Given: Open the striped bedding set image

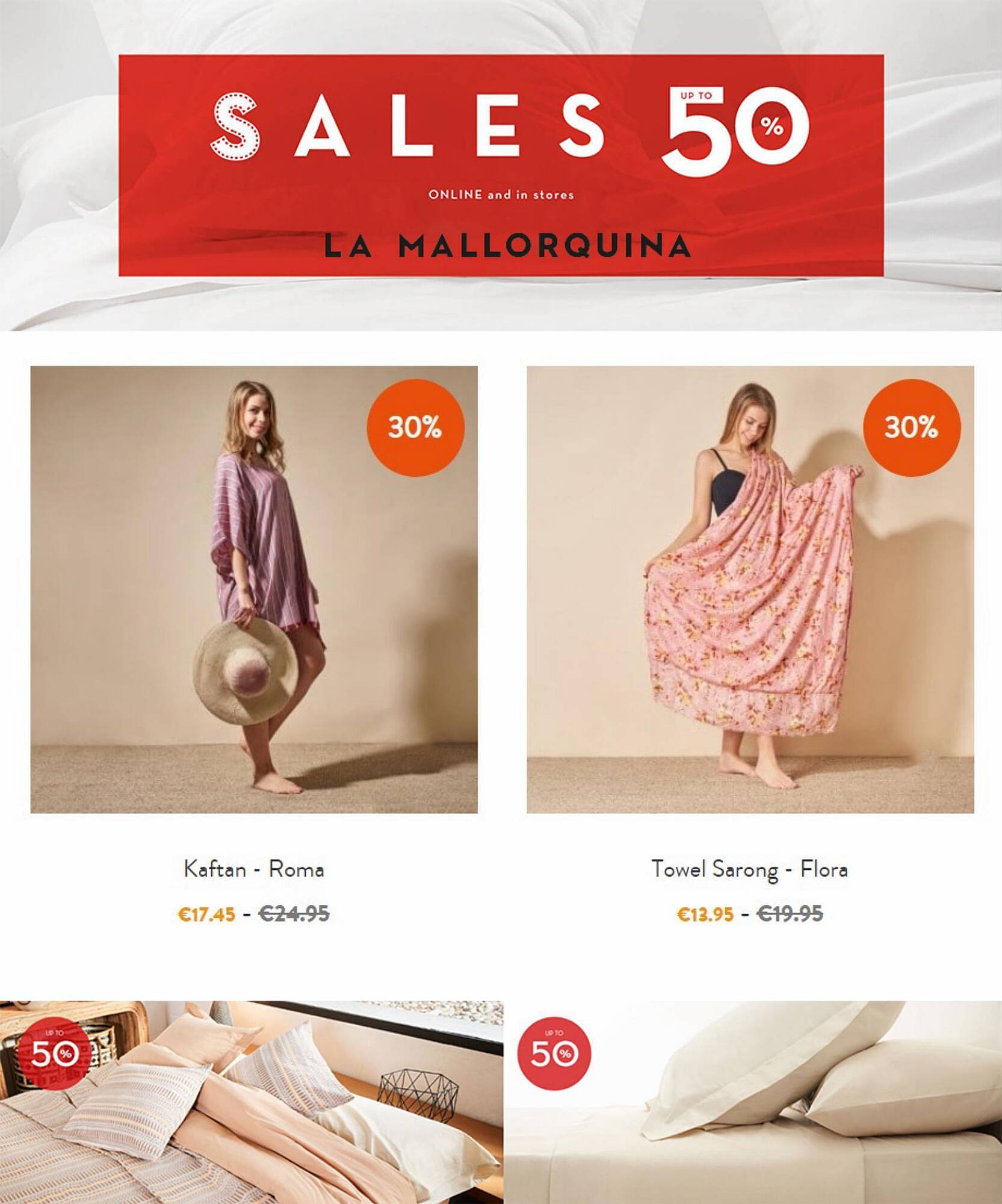Looking at the screenshot, I should pos(251,1102).
